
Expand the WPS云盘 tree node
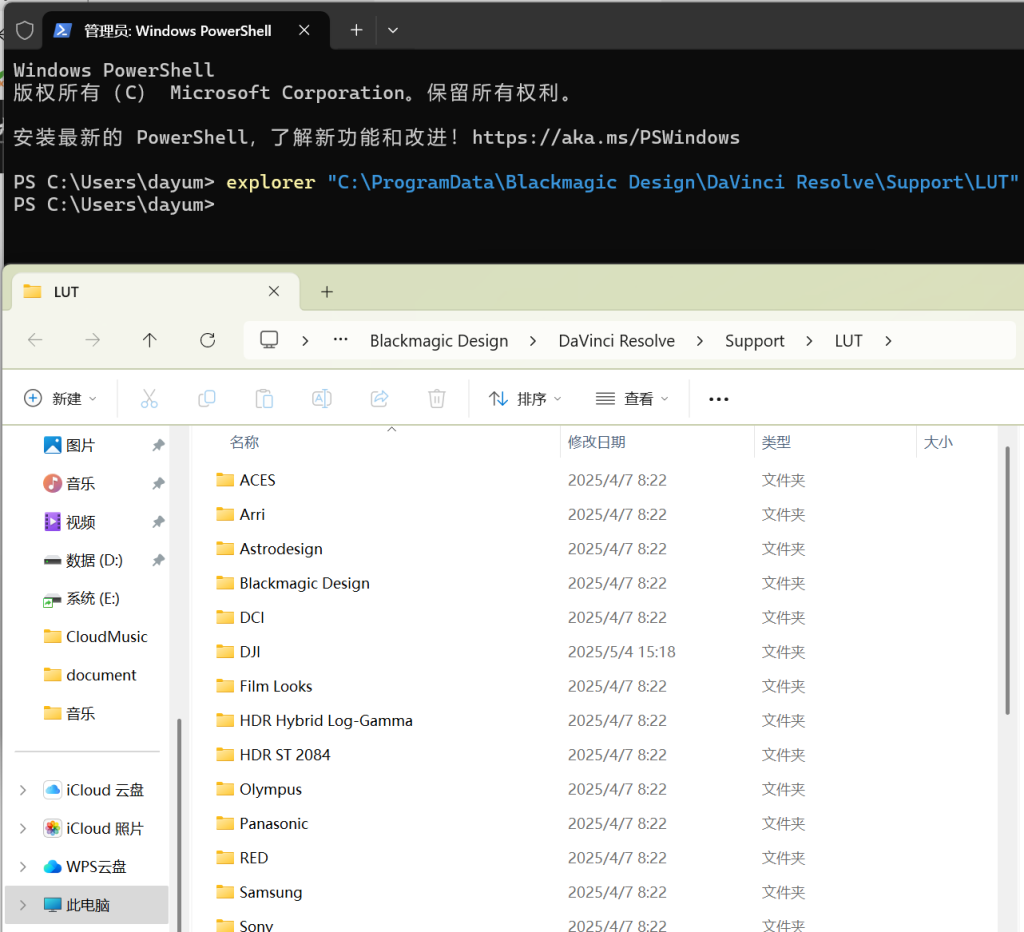pyautogui.click(x=23, y=867)
